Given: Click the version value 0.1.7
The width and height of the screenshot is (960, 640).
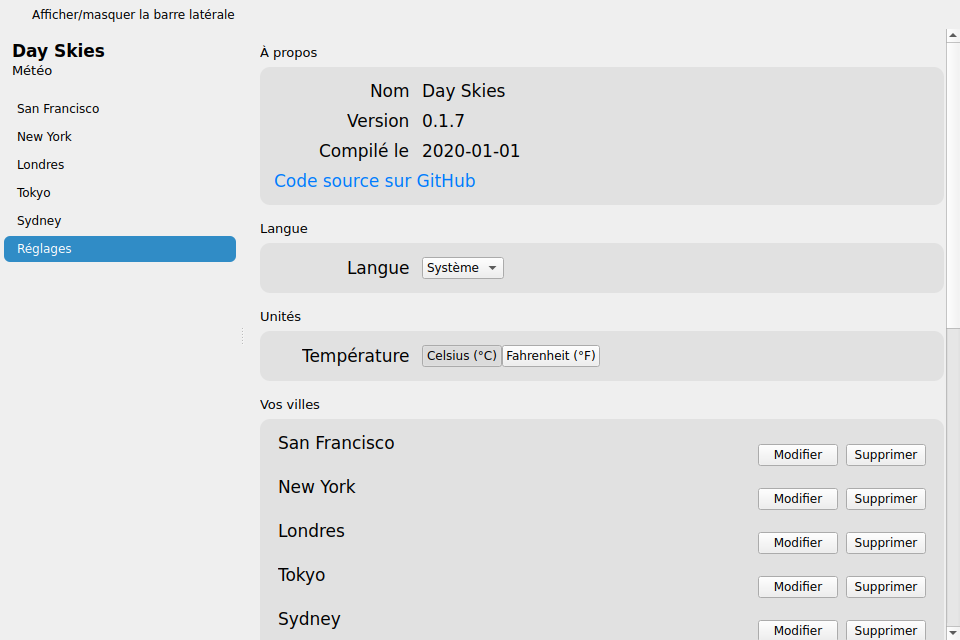Looking at the screenshot, I should click(x=443, y=121).
